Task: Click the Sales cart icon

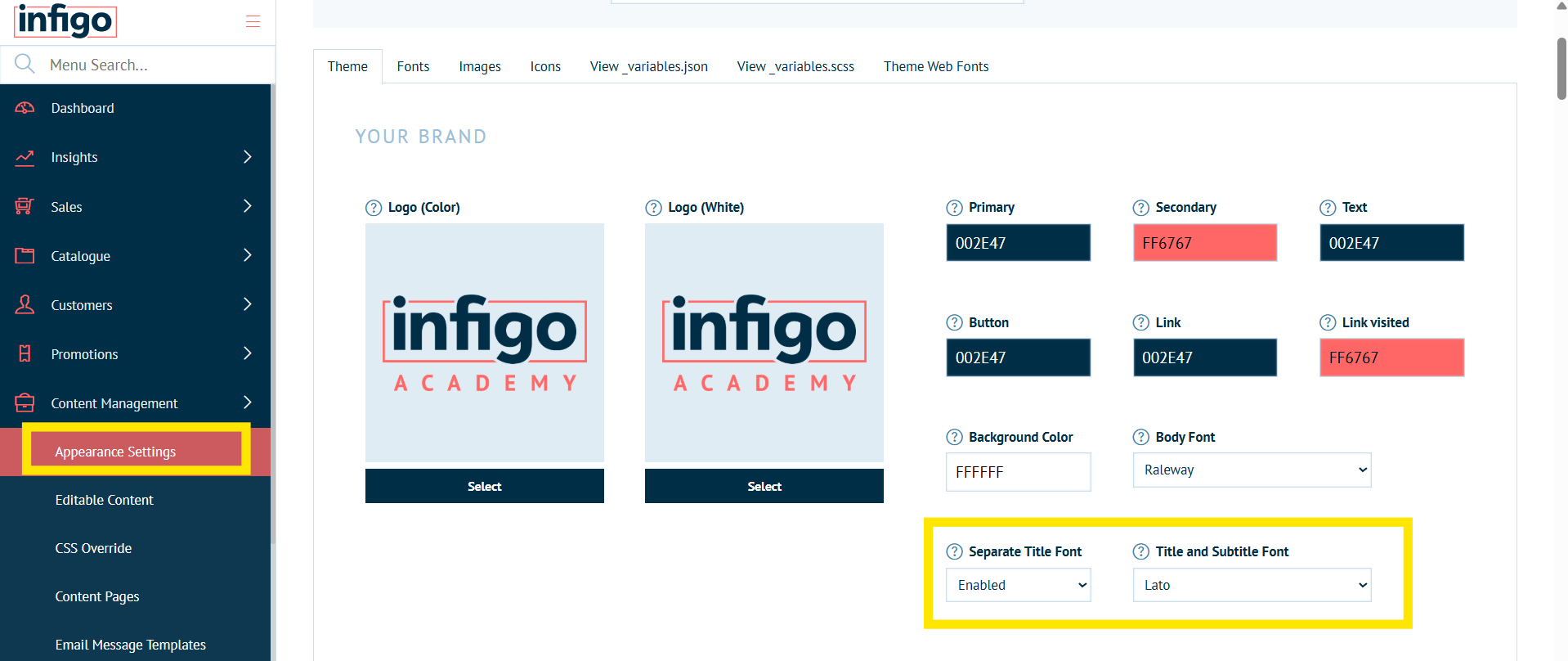Action: pos(25,206)
